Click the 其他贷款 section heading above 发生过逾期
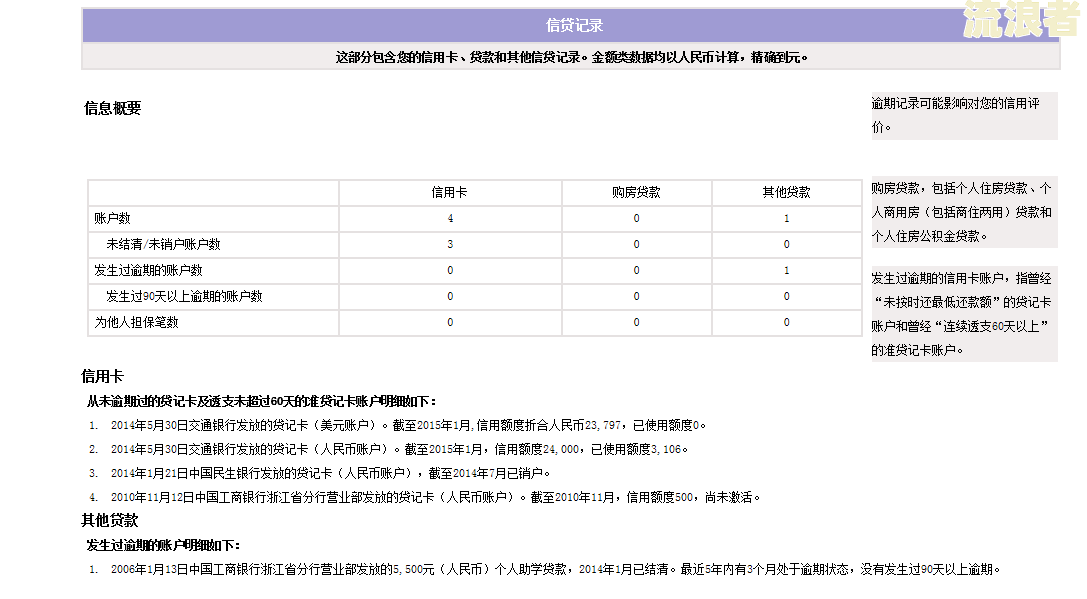Screen dimensions: 1087x599 (110, 521)
